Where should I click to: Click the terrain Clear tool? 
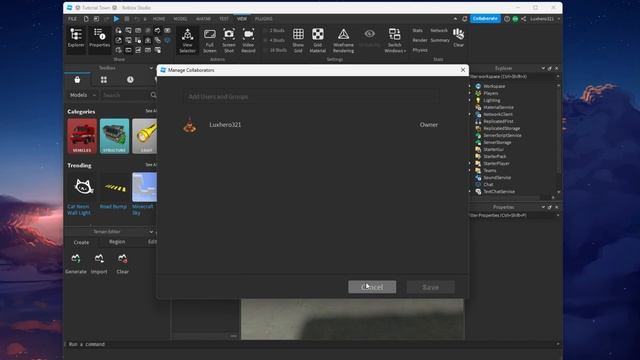[x=122, y=264]
